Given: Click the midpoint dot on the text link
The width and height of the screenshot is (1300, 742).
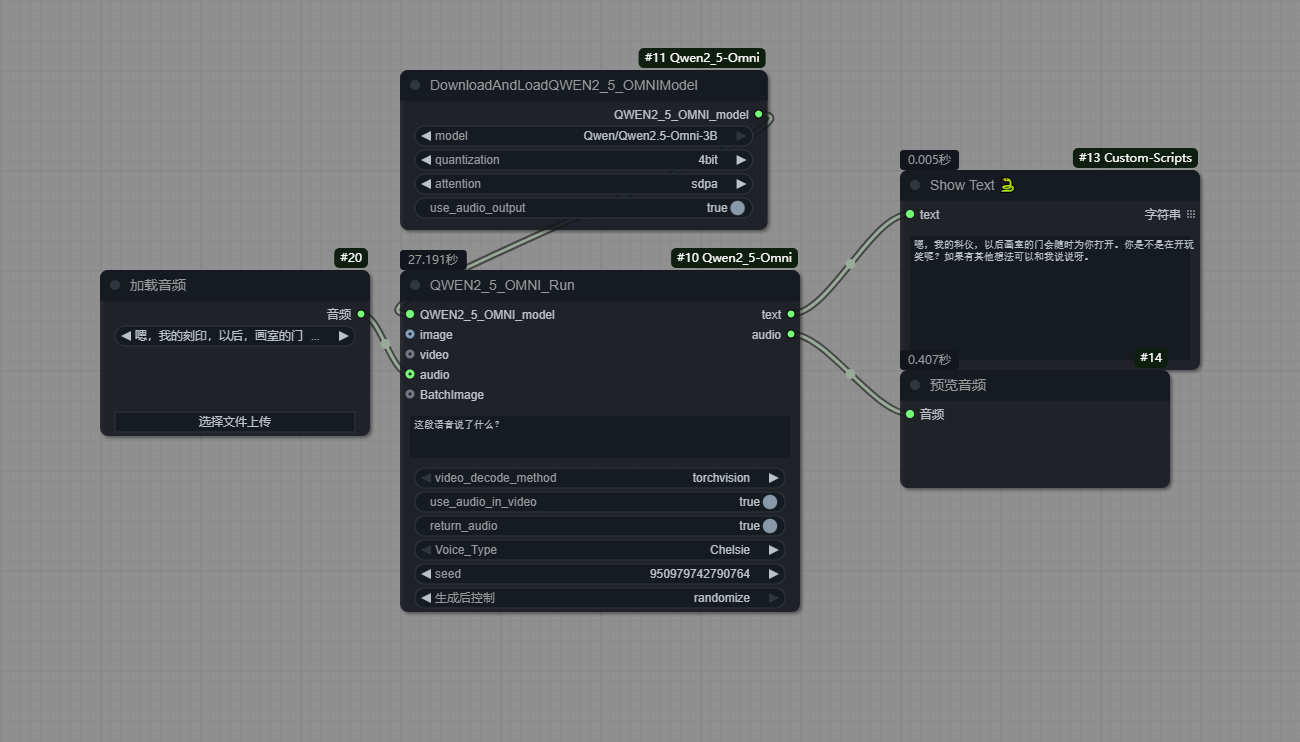Looking at the screenshot, I should 851,264.
